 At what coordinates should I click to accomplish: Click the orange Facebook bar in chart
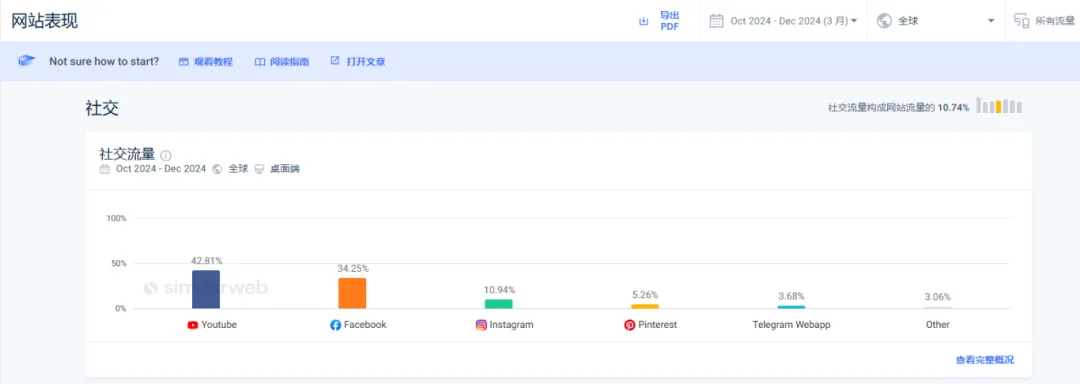point(352,293)
